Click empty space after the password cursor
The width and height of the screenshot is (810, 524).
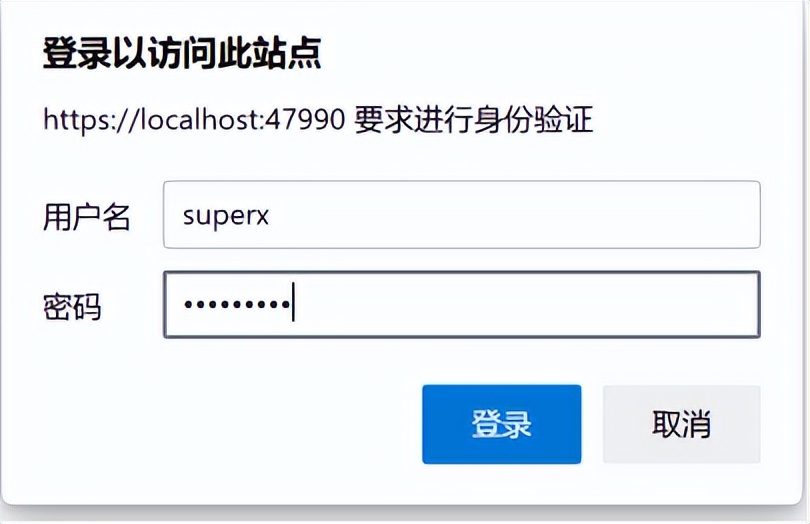pyautogui.click(x=524, y=304)
